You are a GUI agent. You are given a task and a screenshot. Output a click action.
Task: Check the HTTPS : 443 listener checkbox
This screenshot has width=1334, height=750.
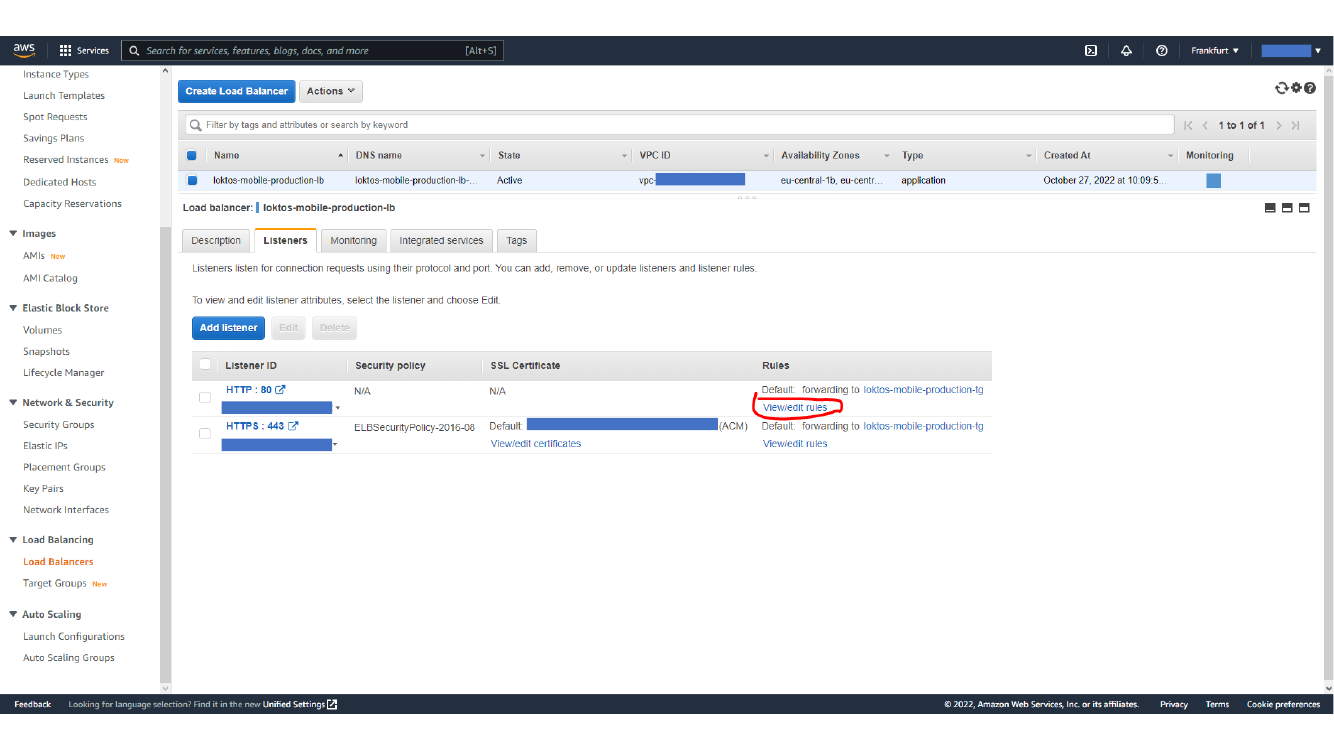[x=205, y=434]
